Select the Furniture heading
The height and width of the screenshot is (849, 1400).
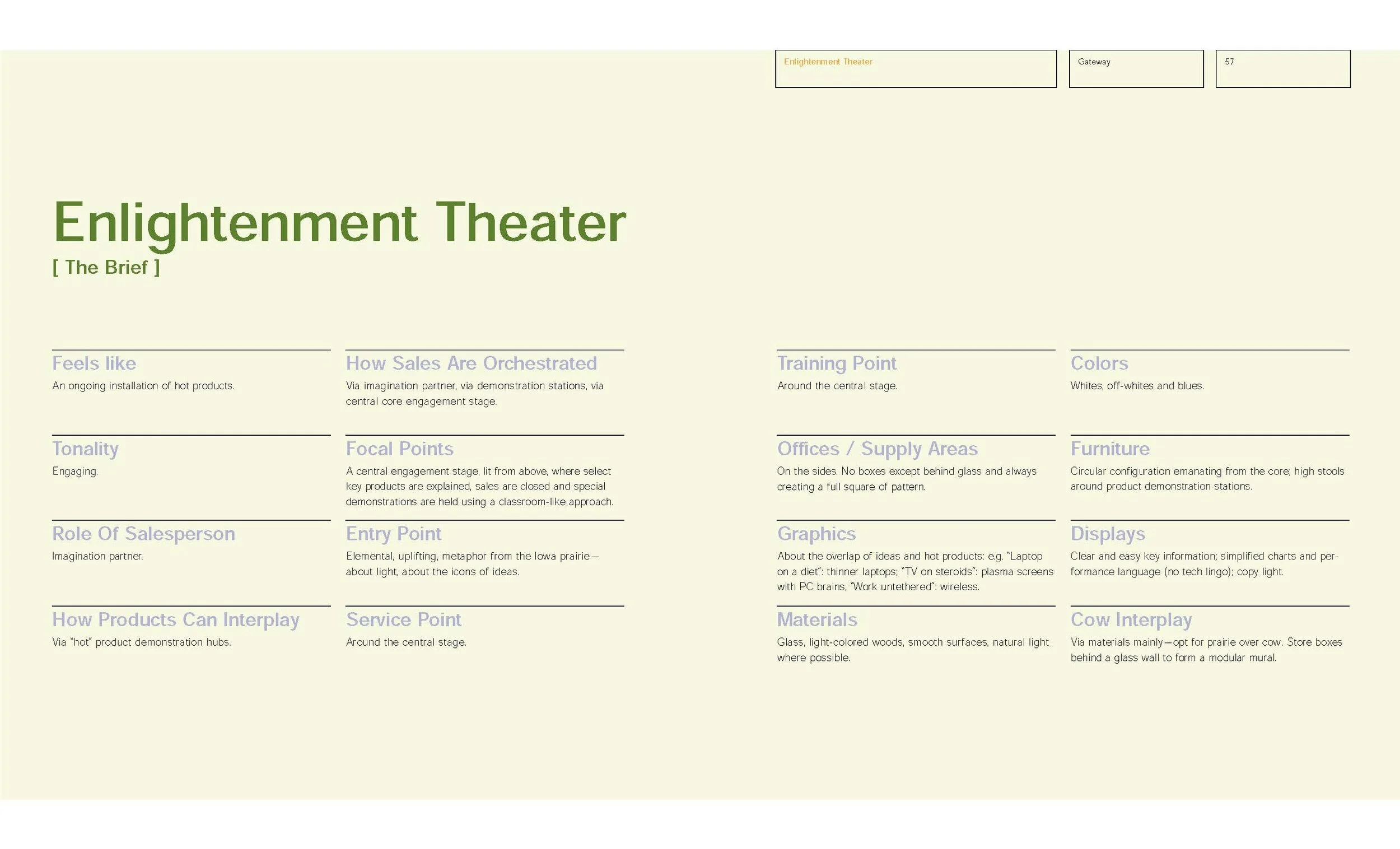point(1110,449)
